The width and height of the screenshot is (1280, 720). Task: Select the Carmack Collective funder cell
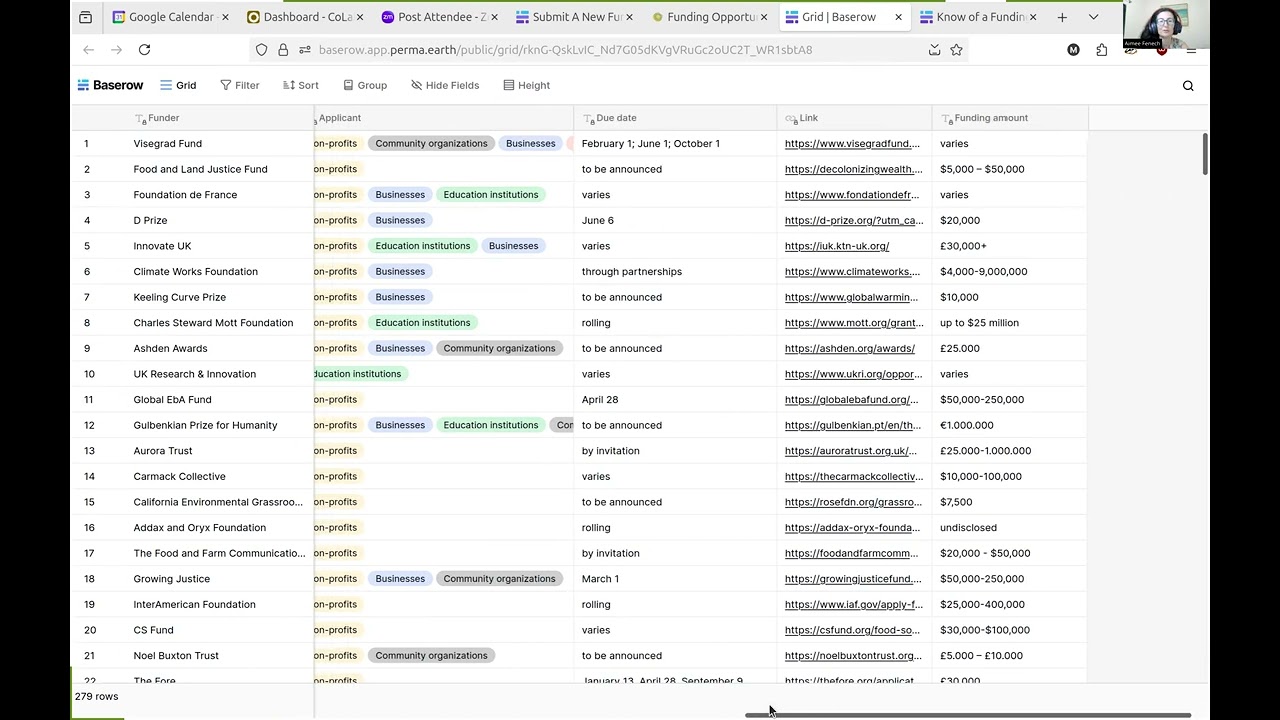[x=193, y=476]
